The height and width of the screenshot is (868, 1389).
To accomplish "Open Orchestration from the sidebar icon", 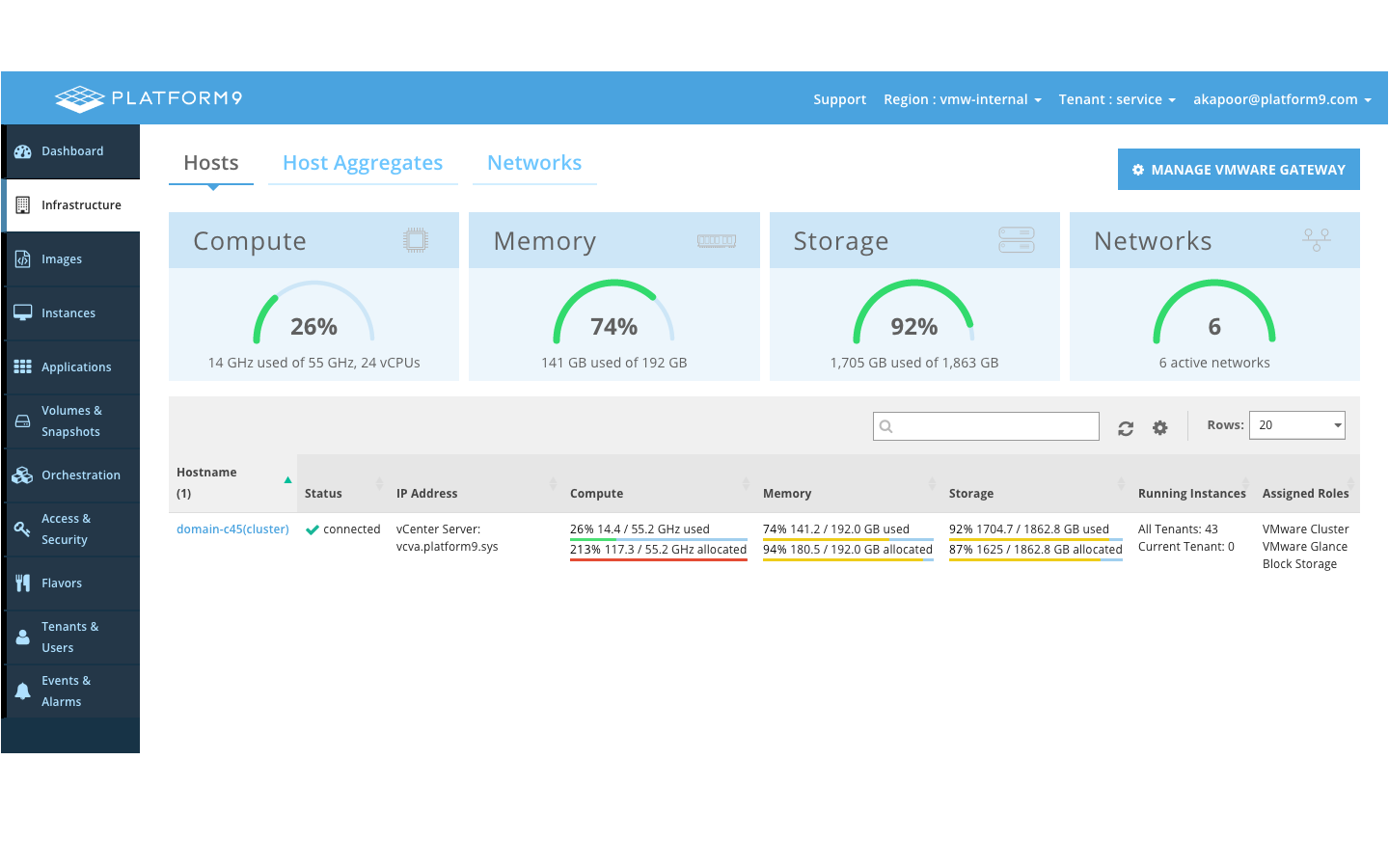I will click(x=23, y=475).
